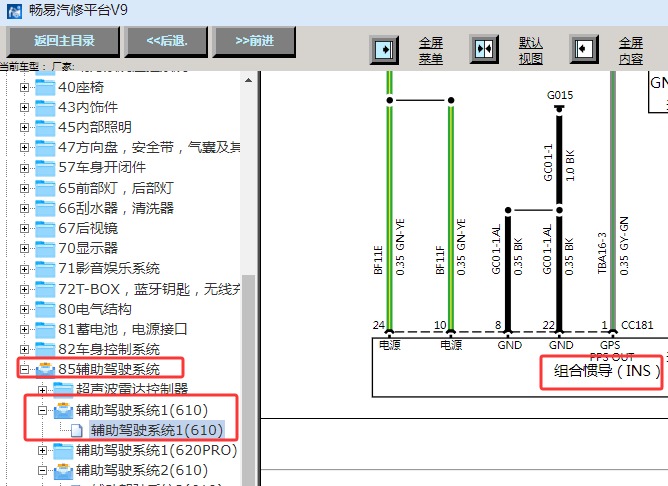Click the BF11F wire label
This screenshot has width=668, height=486.
pos(440,260)
